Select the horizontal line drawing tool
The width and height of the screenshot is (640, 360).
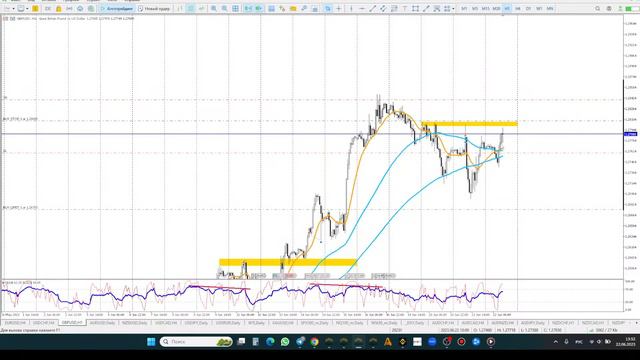362,9
